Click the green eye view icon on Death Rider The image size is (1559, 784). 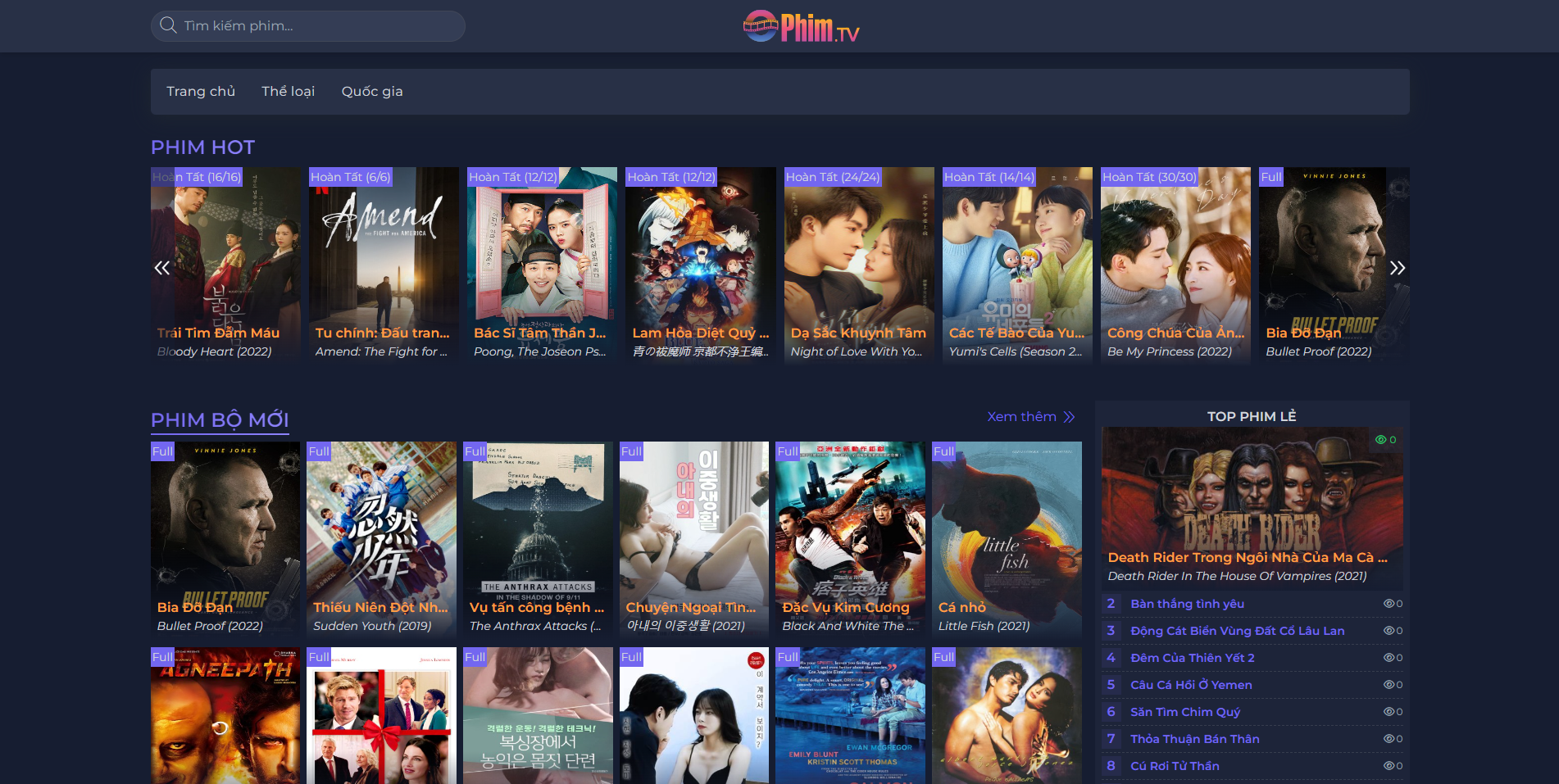(1380, 440)
